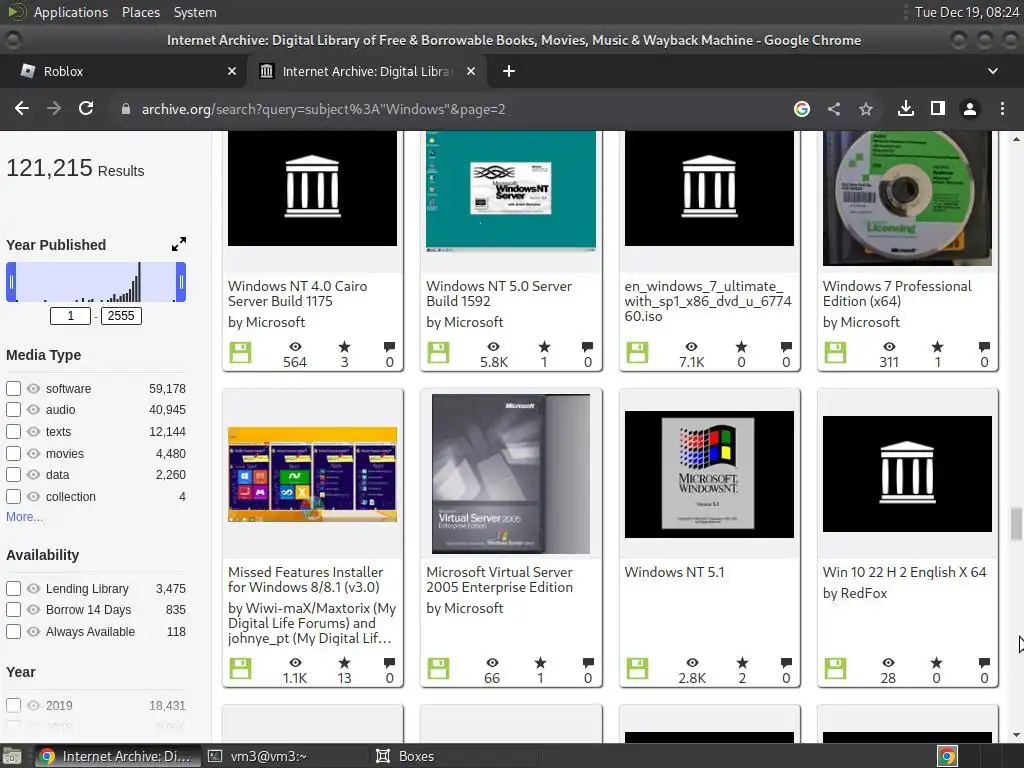
Task: Click the left handle of year range slider
Action: pos(11,282)
